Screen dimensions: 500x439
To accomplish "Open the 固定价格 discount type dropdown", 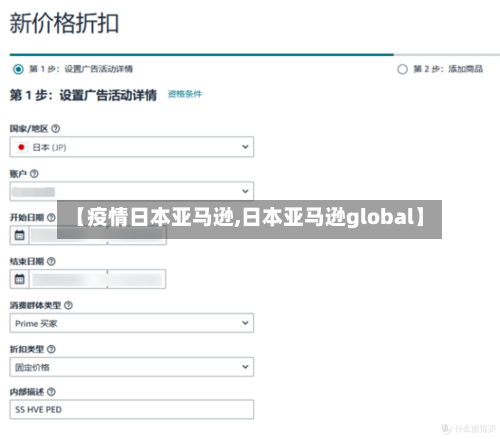I will click(x=132, y=367).
